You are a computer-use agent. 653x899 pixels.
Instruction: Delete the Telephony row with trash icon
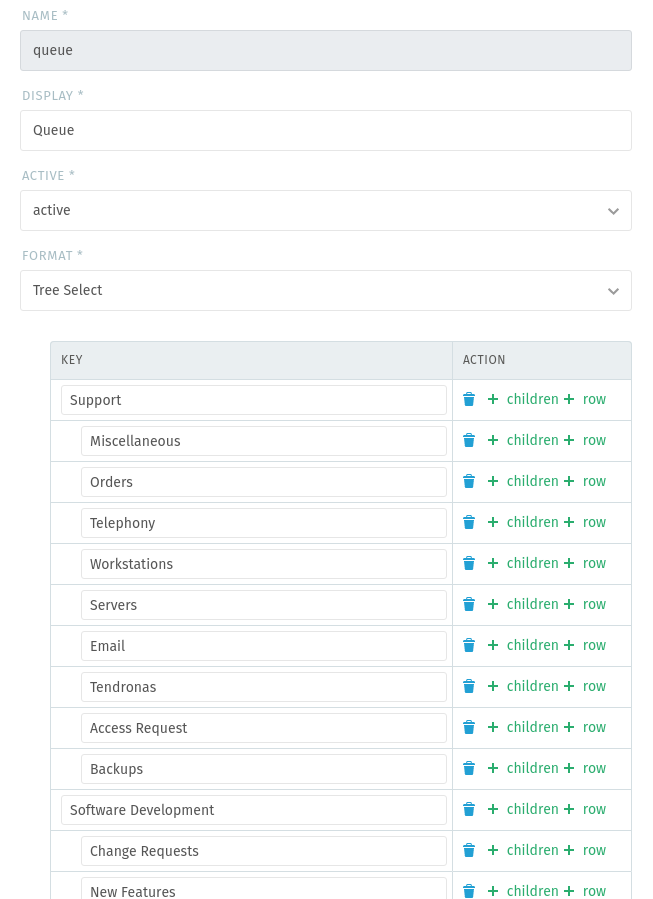click(x=469, y=522)
